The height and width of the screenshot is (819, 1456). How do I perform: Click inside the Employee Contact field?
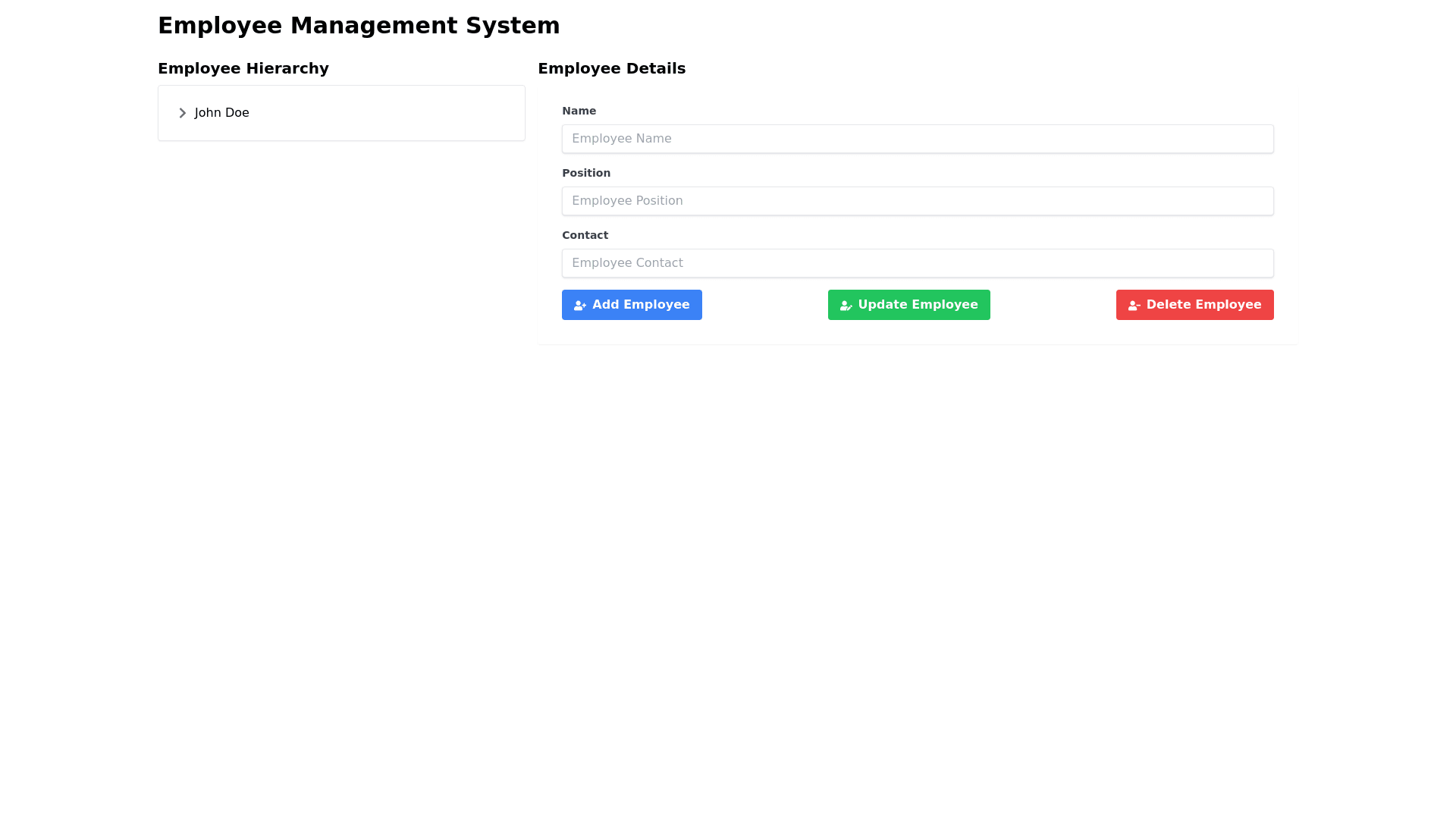tap(918, 263)
